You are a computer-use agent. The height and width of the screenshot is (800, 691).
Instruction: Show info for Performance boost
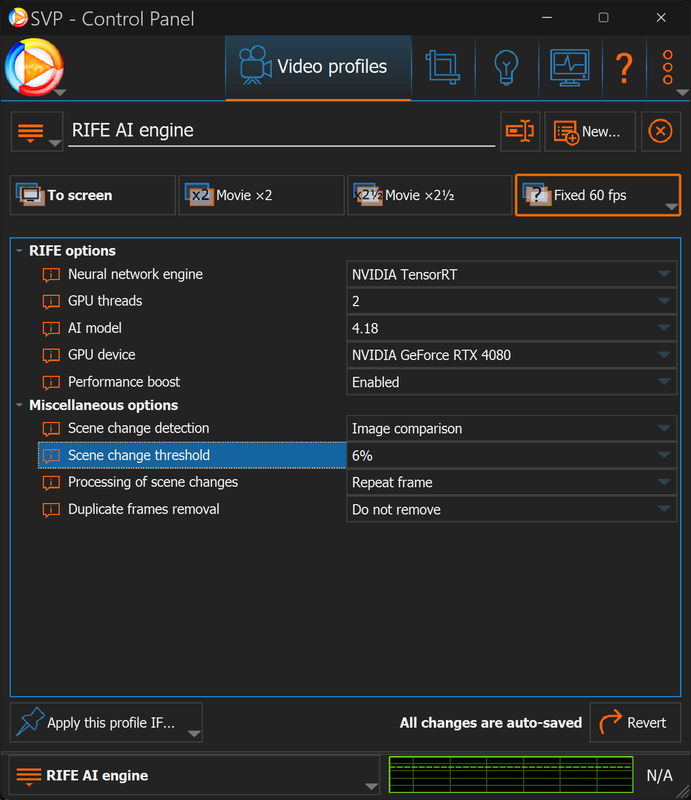[51, 382]
